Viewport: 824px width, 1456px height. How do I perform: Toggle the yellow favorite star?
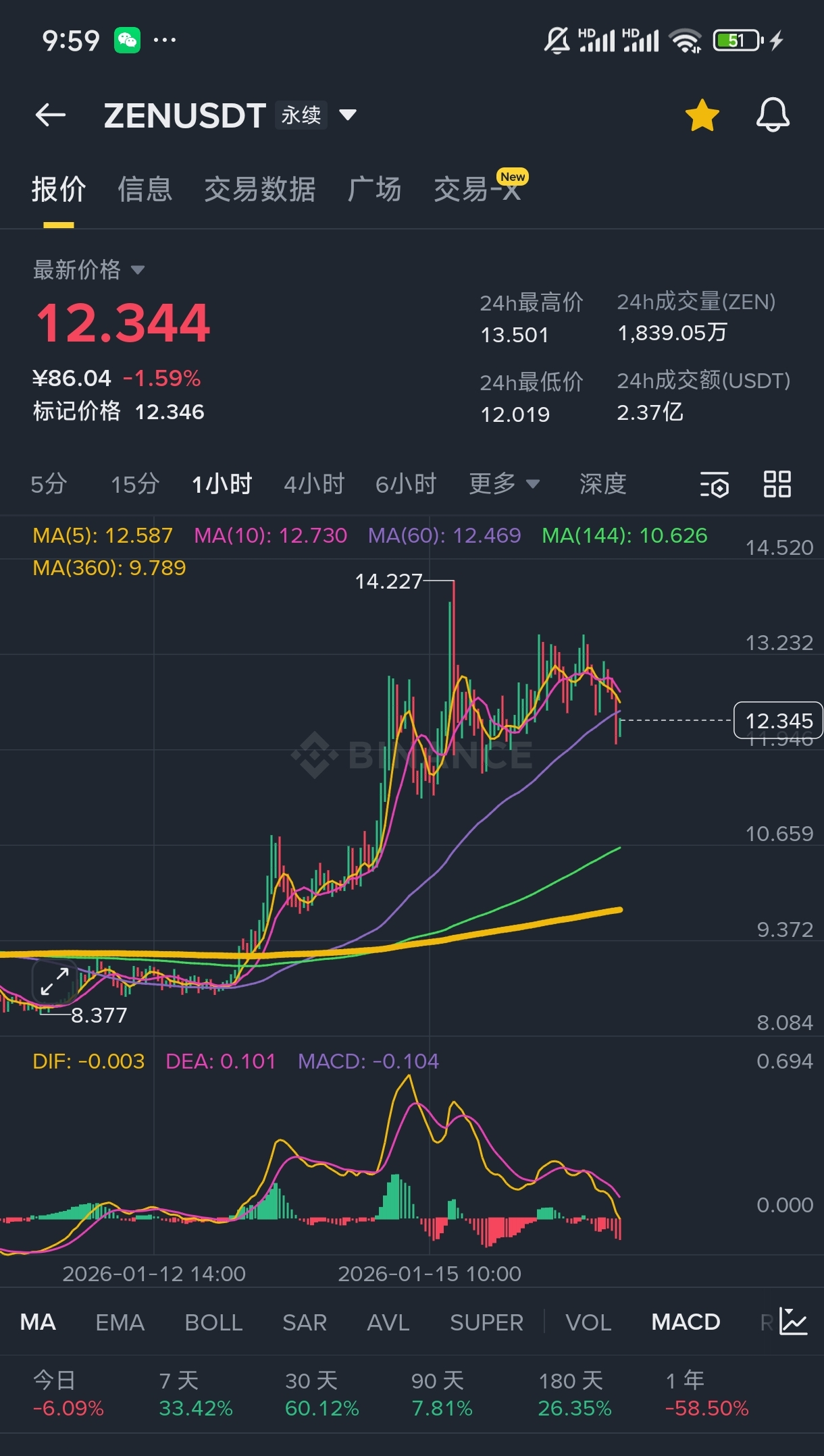(702, 115)
